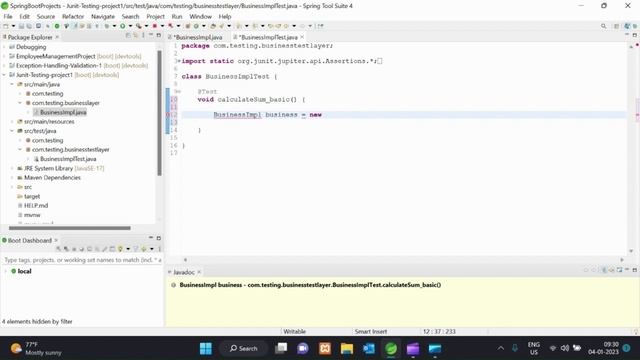Viewport: 640px width, 360px height.
Task: Open the Source menu
Action: pyautogui.click(x=46, y=16)
